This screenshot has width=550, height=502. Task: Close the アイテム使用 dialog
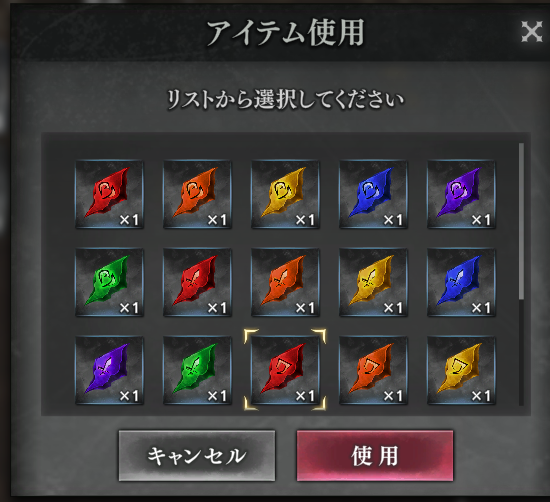click(531, 32)
